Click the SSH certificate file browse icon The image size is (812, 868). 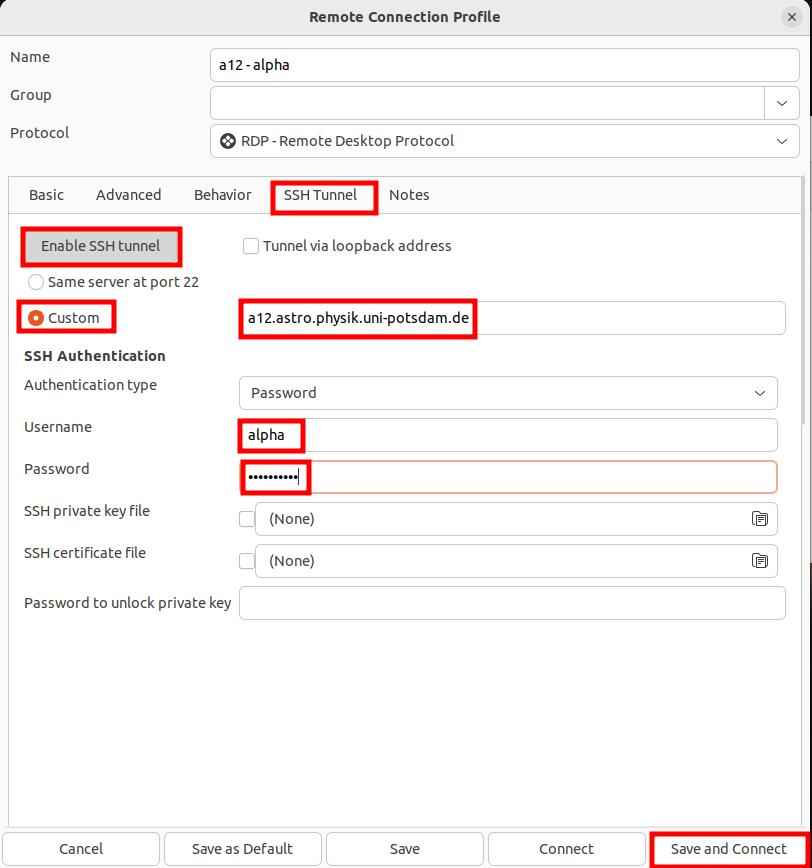[760, 561]
